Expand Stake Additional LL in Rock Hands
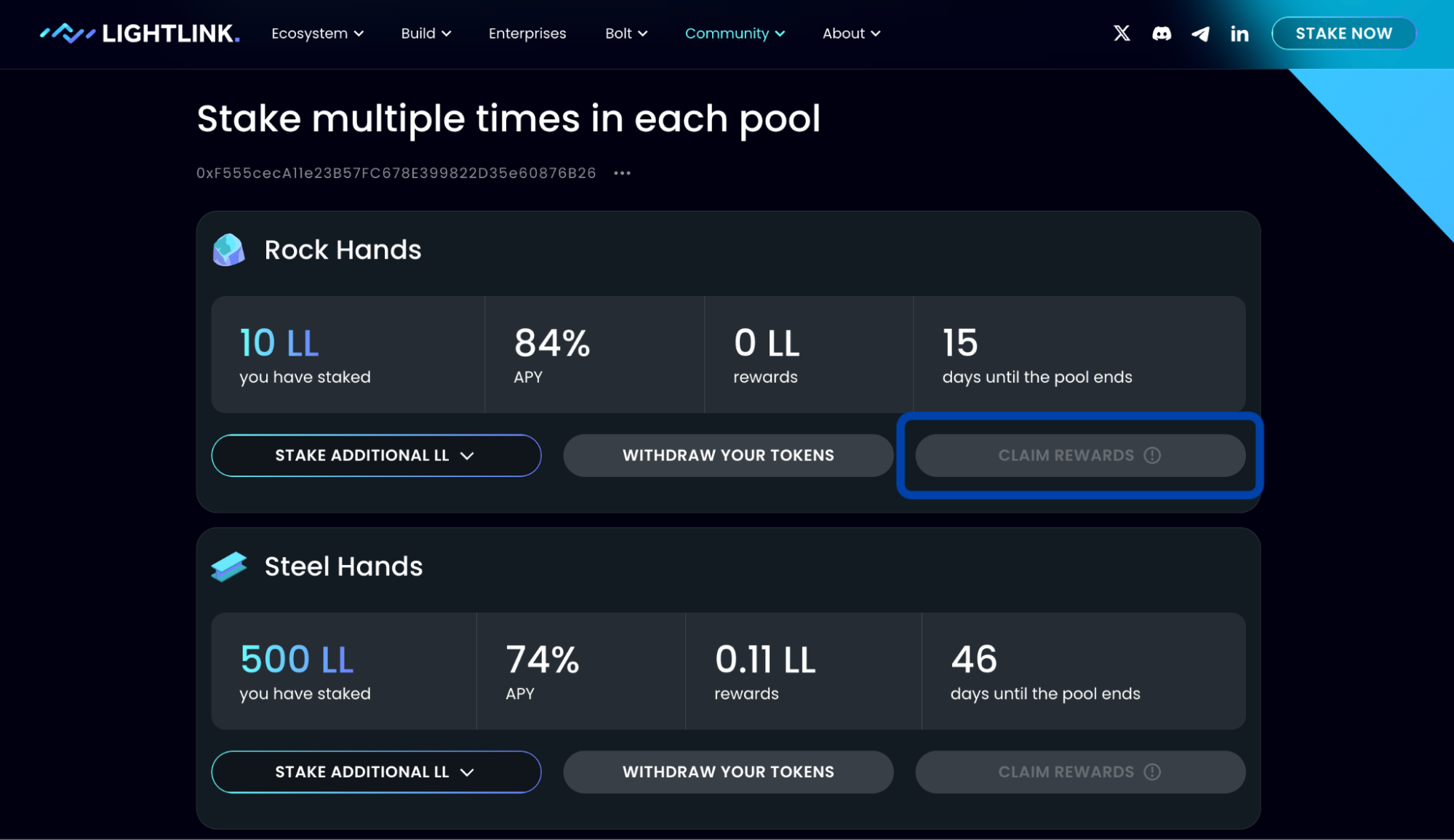 point(375,455)
